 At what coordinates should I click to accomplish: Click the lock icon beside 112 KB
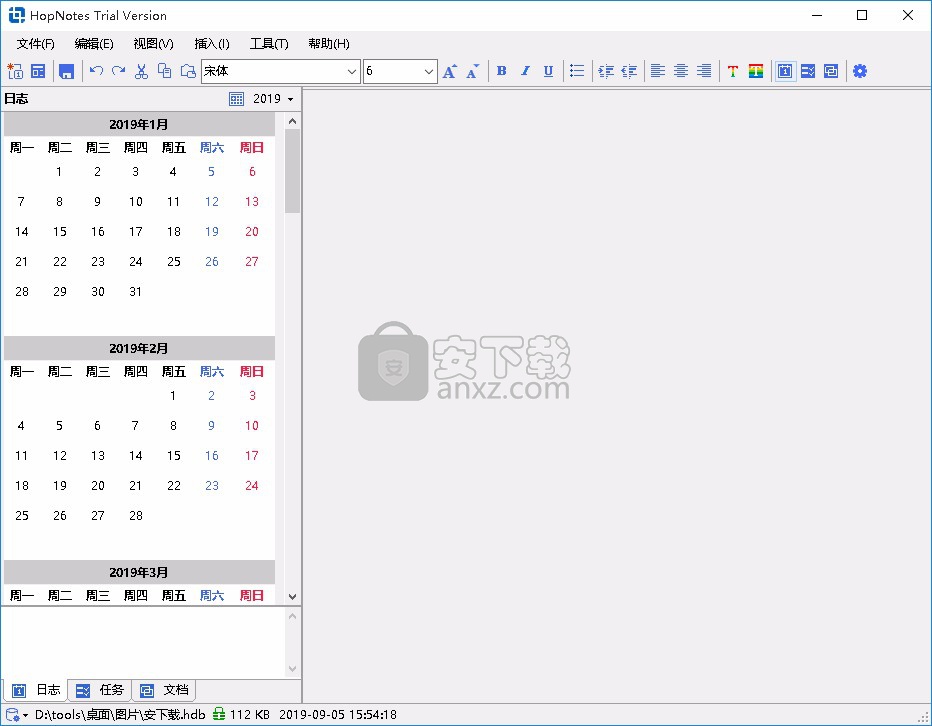click(x=219, y=715)
